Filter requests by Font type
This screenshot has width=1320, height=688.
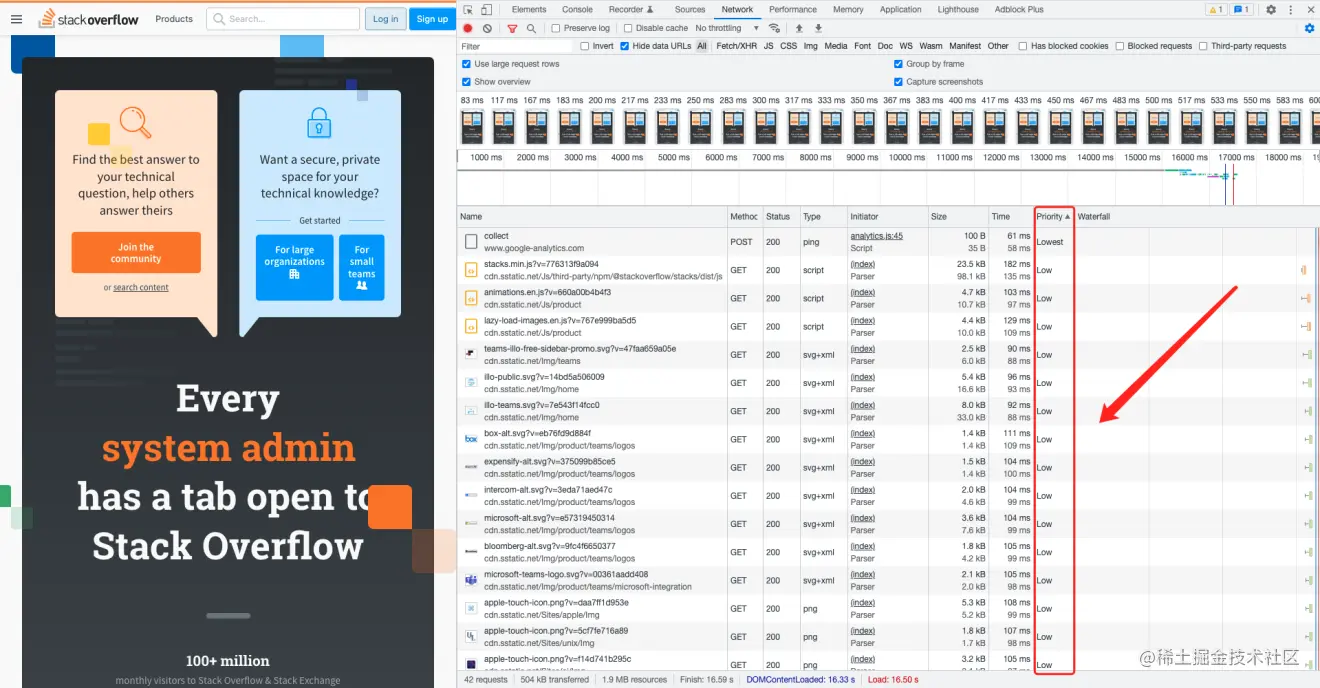click(862, 46)
